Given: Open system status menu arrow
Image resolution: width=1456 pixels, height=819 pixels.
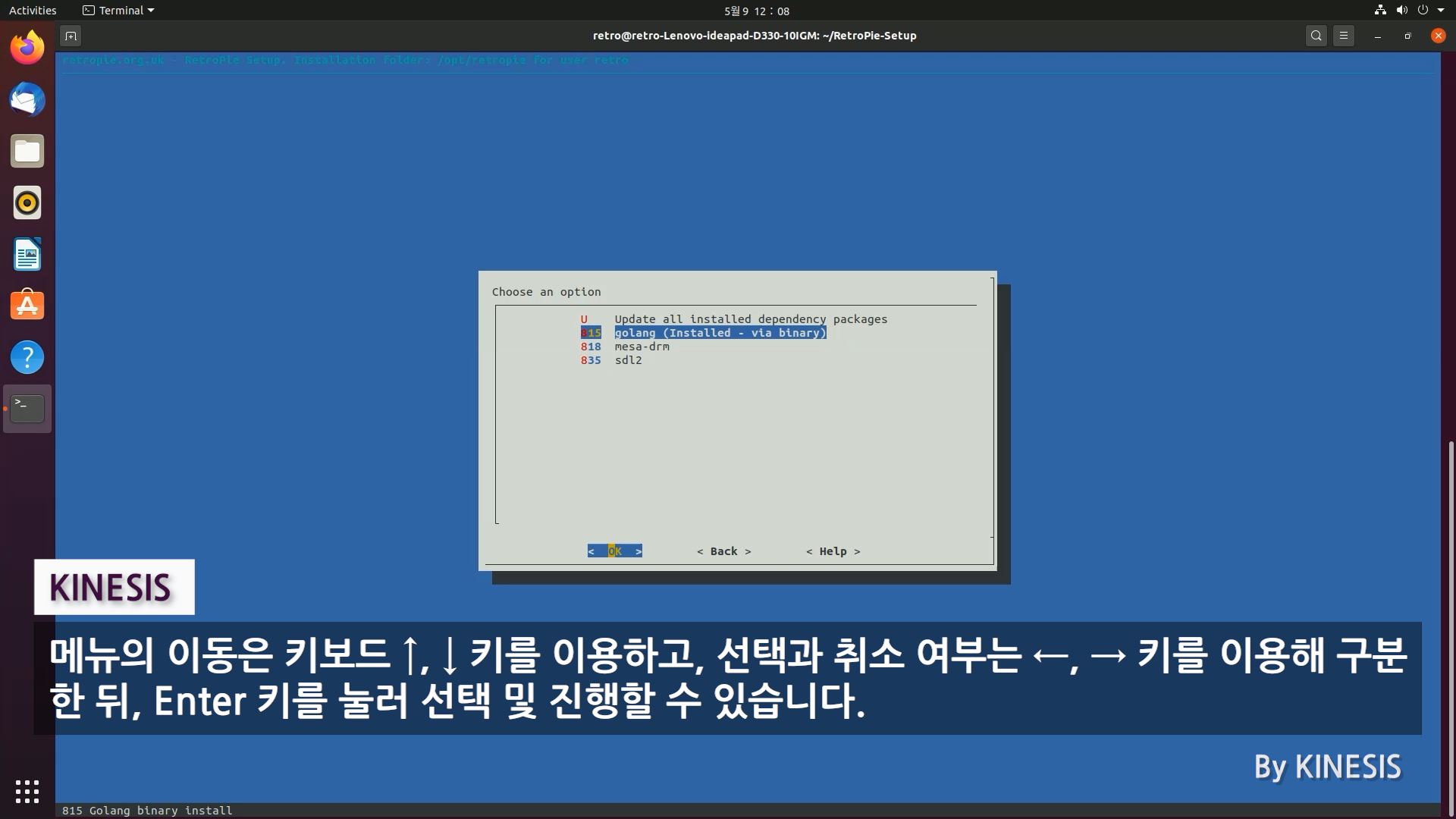Looking at the screenshot, I should [1440, 11].
